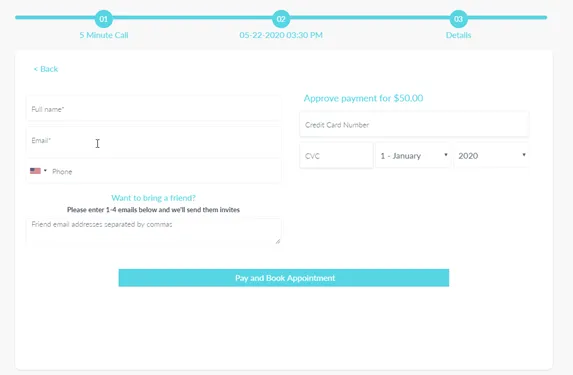This screenshot has width=573, height=375.
Task: Open the expiration month dropdown
Action: click(x=413, y=156)
